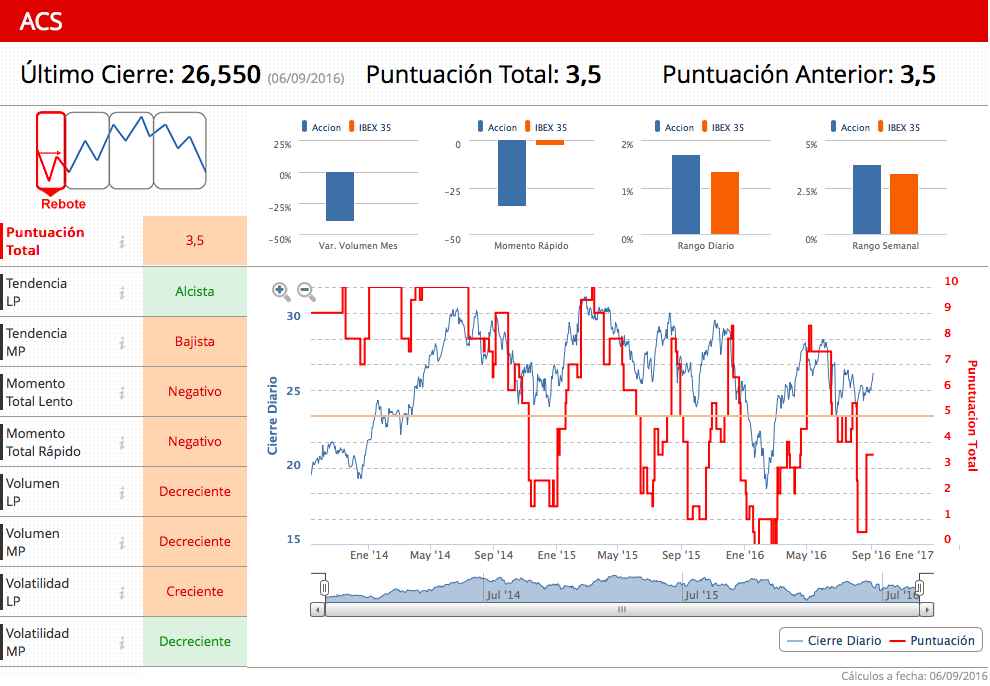Click the Decreciente value for Volumen MP
990x686 pixels.
[194, 541]
